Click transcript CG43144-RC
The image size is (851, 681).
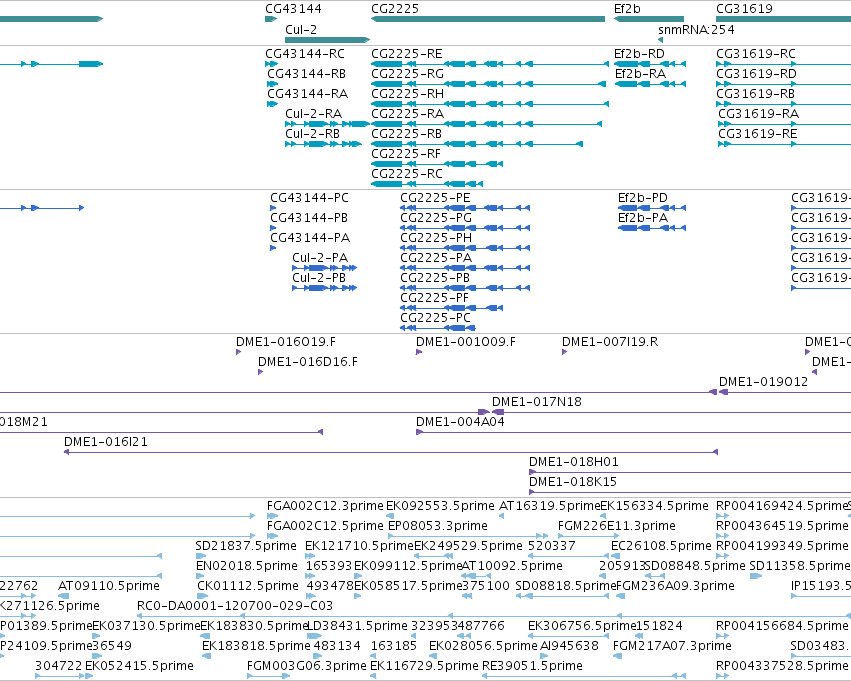coord(304,54)
